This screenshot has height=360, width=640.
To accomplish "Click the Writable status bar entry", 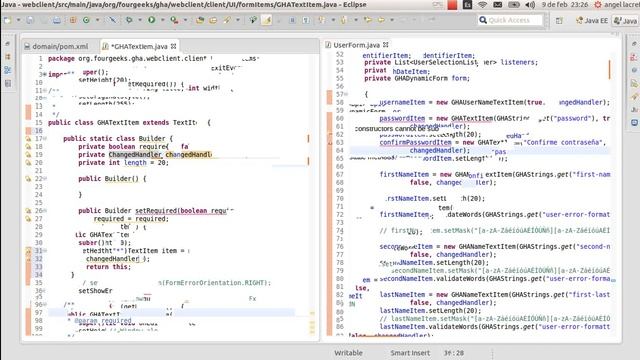I will click(x=348, y=353).
